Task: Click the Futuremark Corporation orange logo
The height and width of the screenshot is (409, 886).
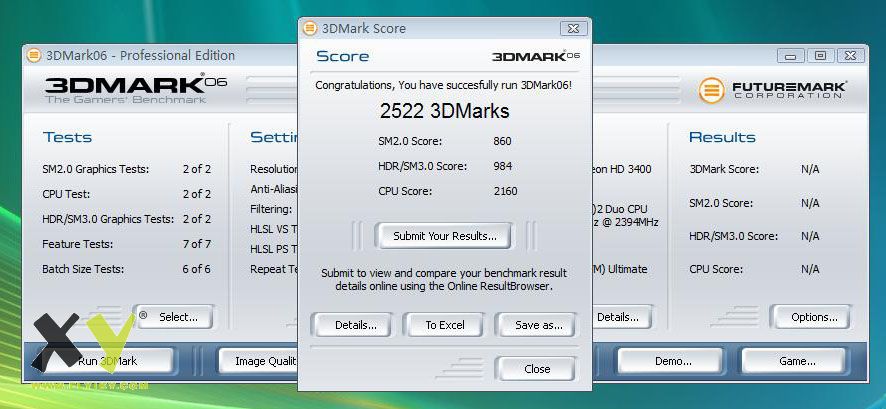Action: pyautogui.click(x=711, y=90)
